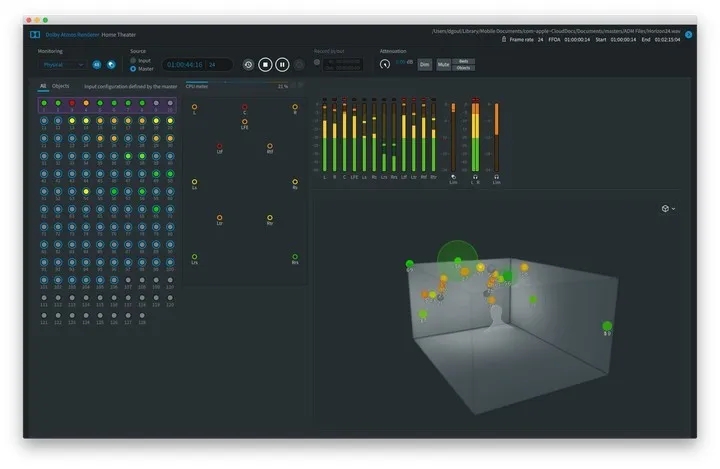The image size is (720, 469).
Task: Click the lock icon next to Frame rate
Action: pos(504,40)
